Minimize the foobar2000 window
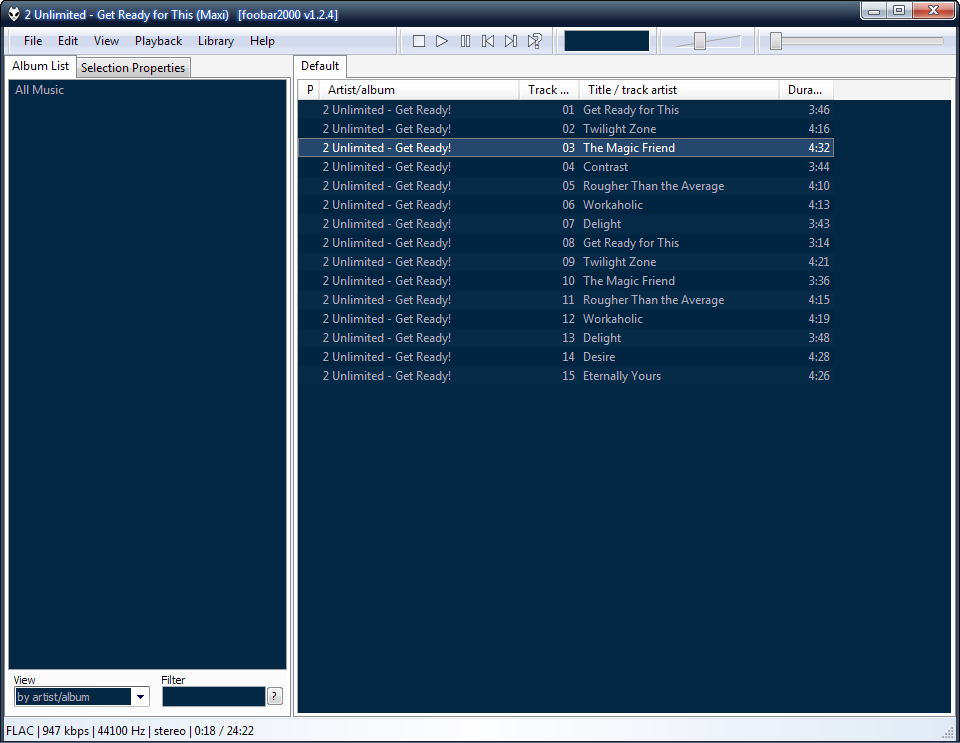960x743 pixels. tap(874, 10)
